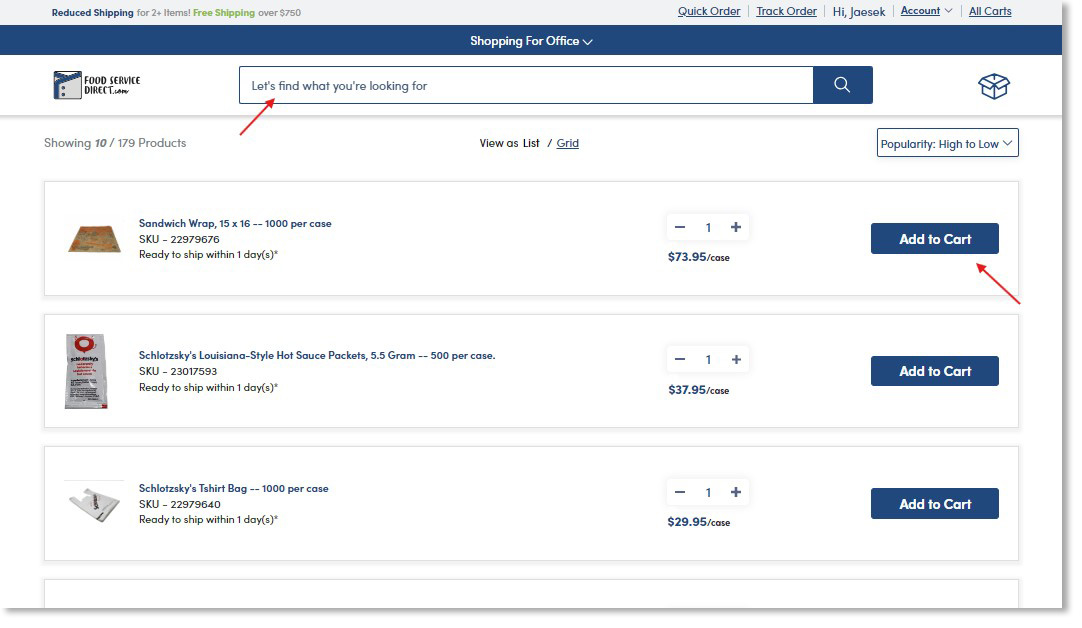Open the Tshirt Bag product image

point(95,504)
